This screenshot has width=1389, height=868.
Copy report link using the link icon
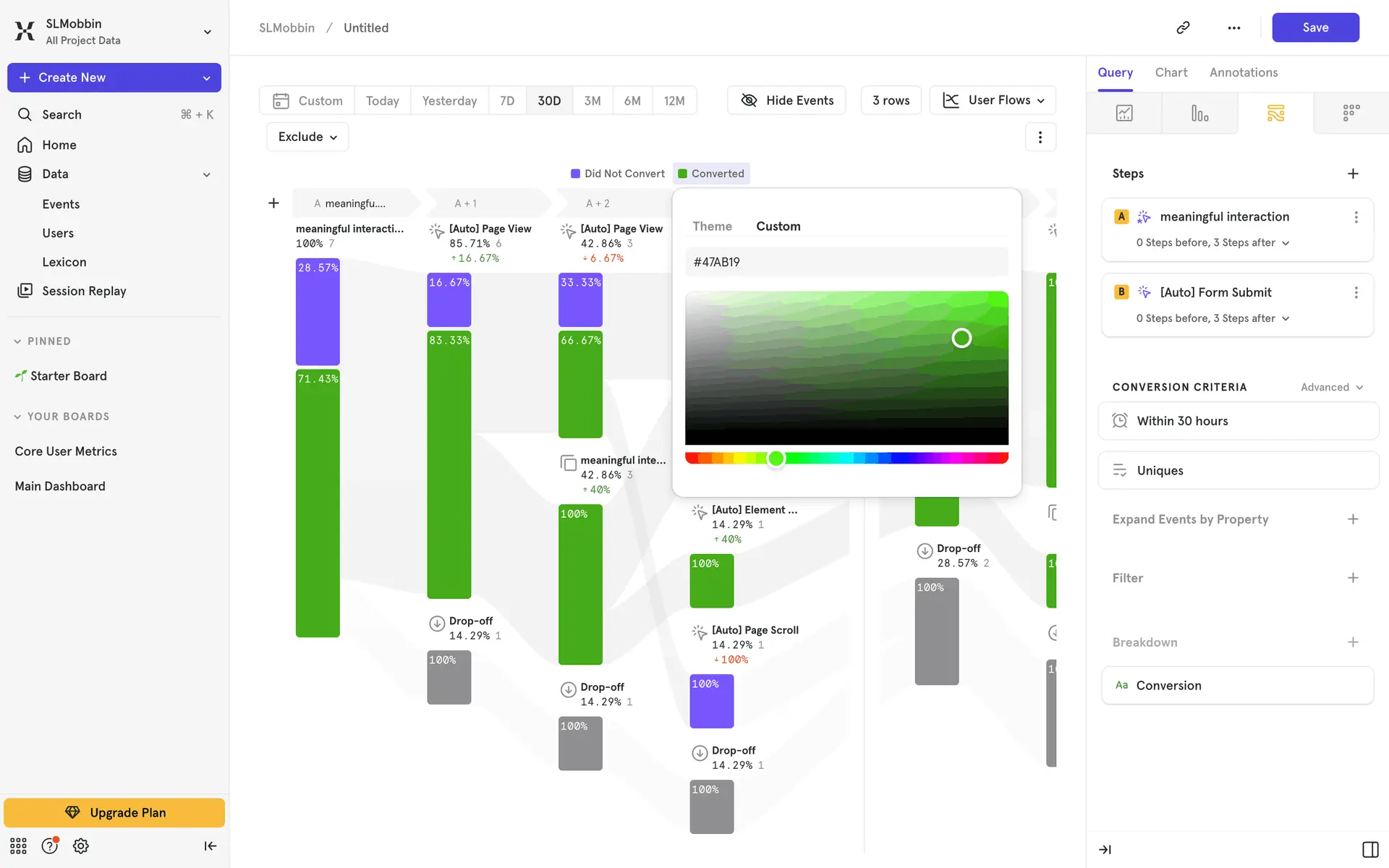pyautogui.click(x=1183, y=27)
